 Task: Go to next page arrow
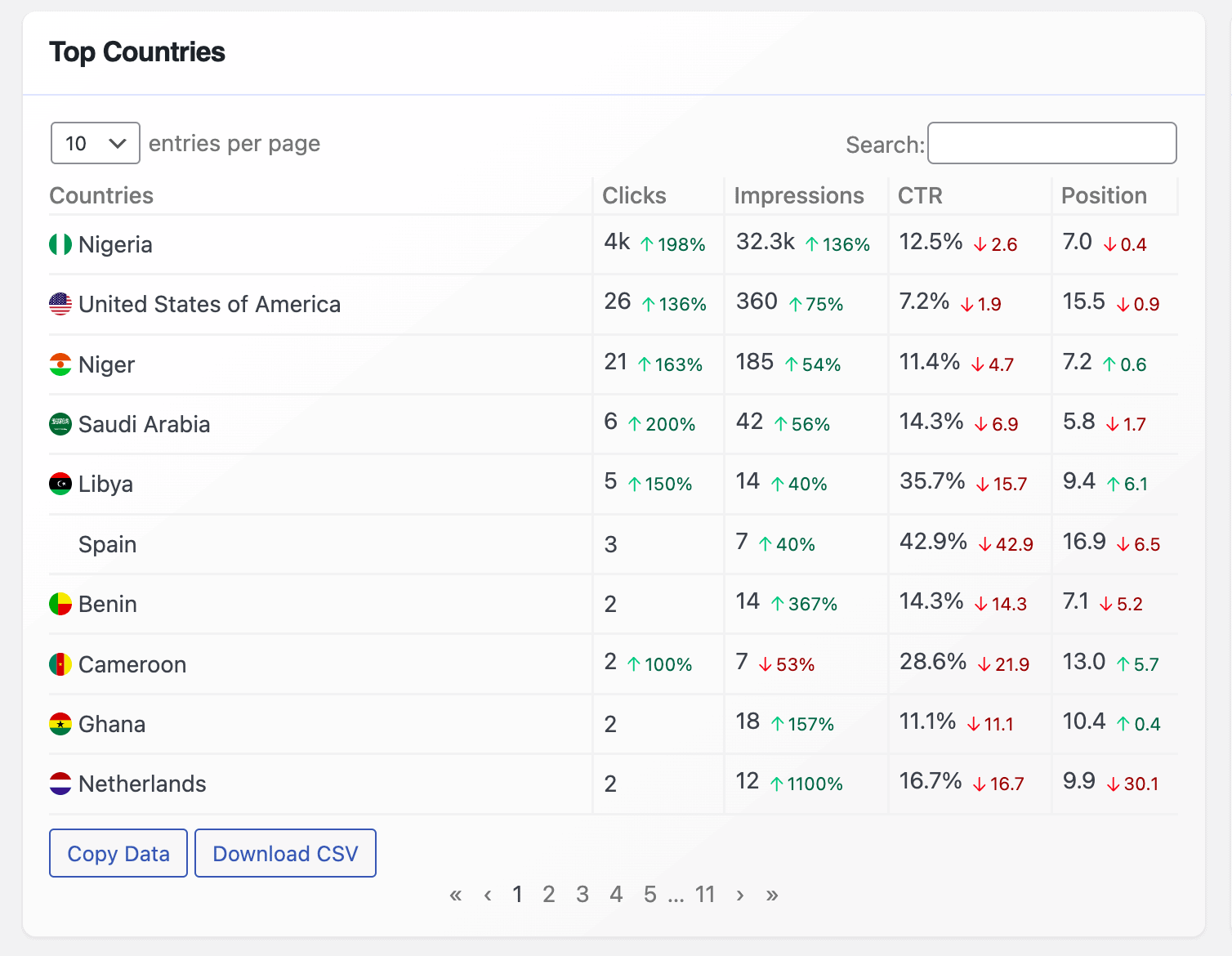tap(740, 895)
